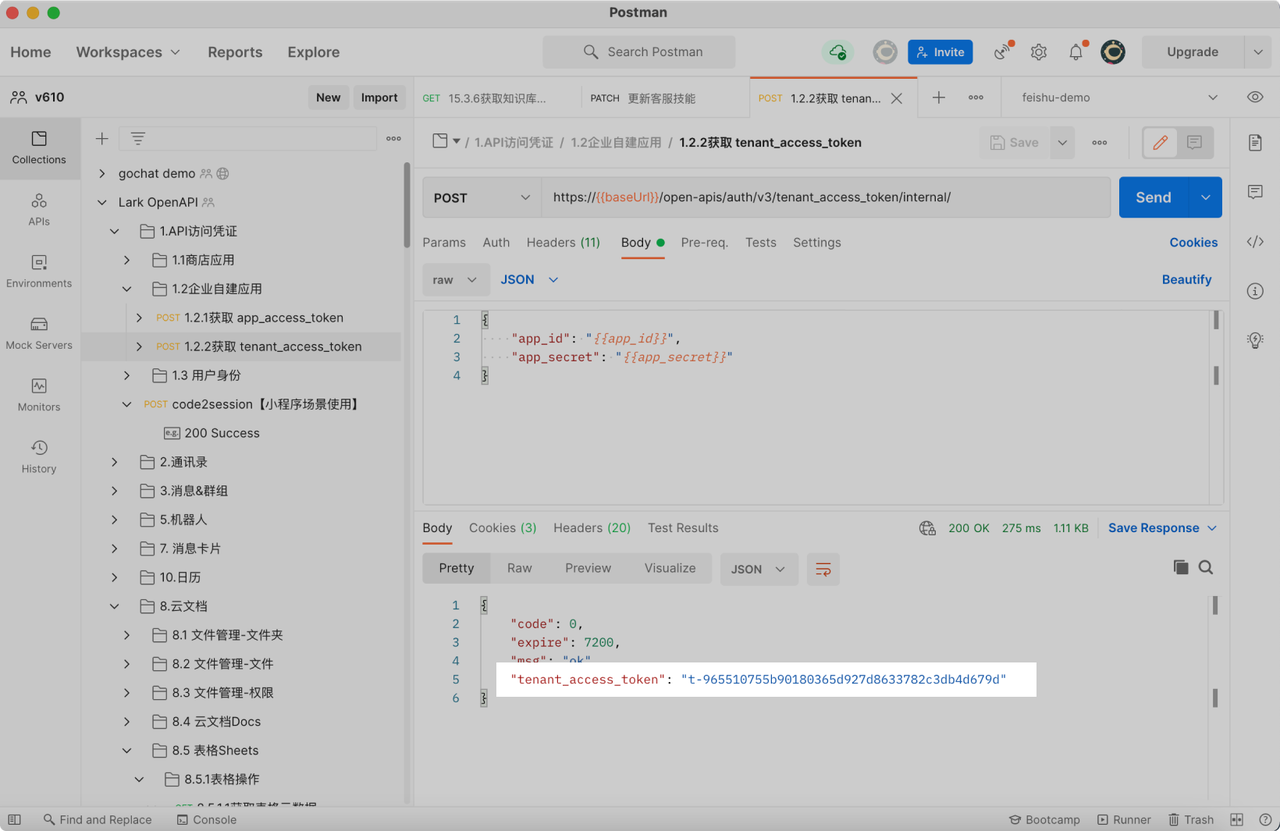Click the Beautify link
The height and width of the screenshot is (831, 1280).
coord(1186,280)
